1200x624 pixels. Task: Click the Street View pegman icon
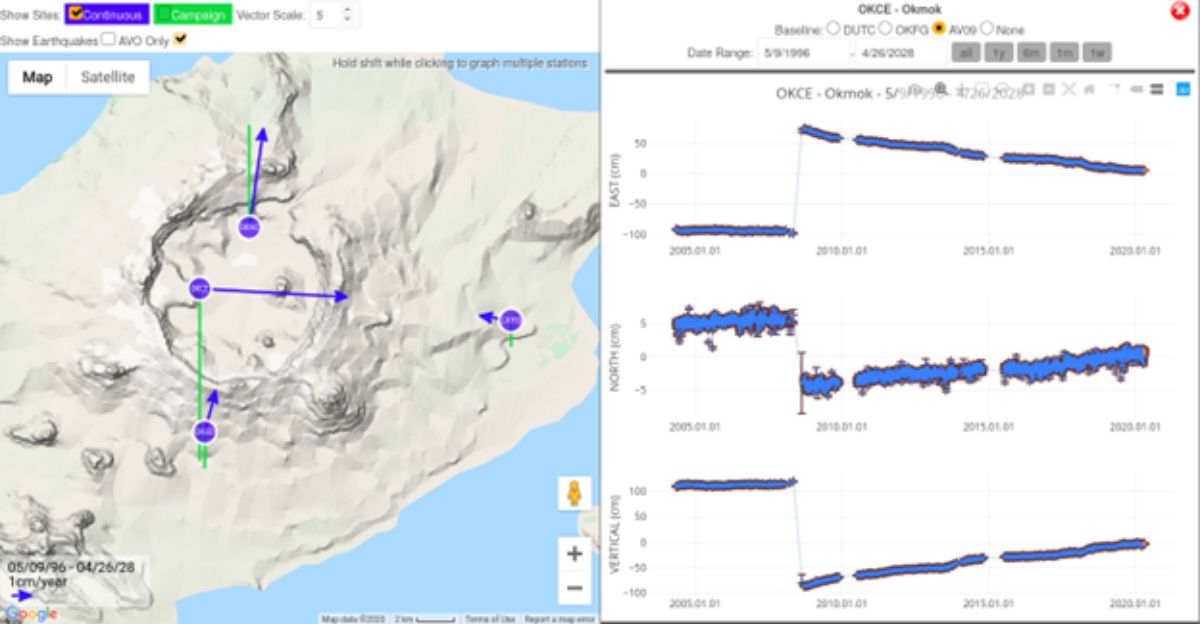574,495
